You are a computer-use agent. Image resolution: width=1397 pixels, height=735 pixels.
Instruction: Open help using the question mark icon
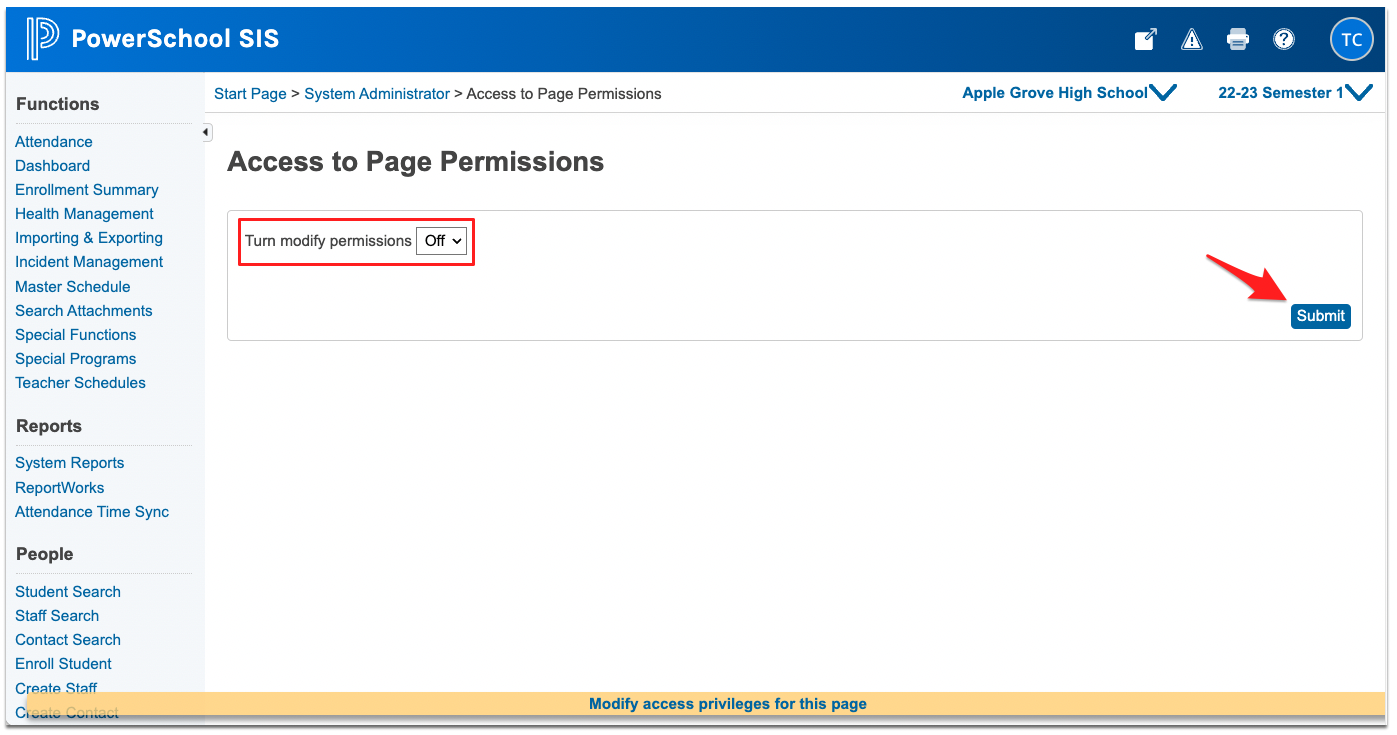[1284, 39]
